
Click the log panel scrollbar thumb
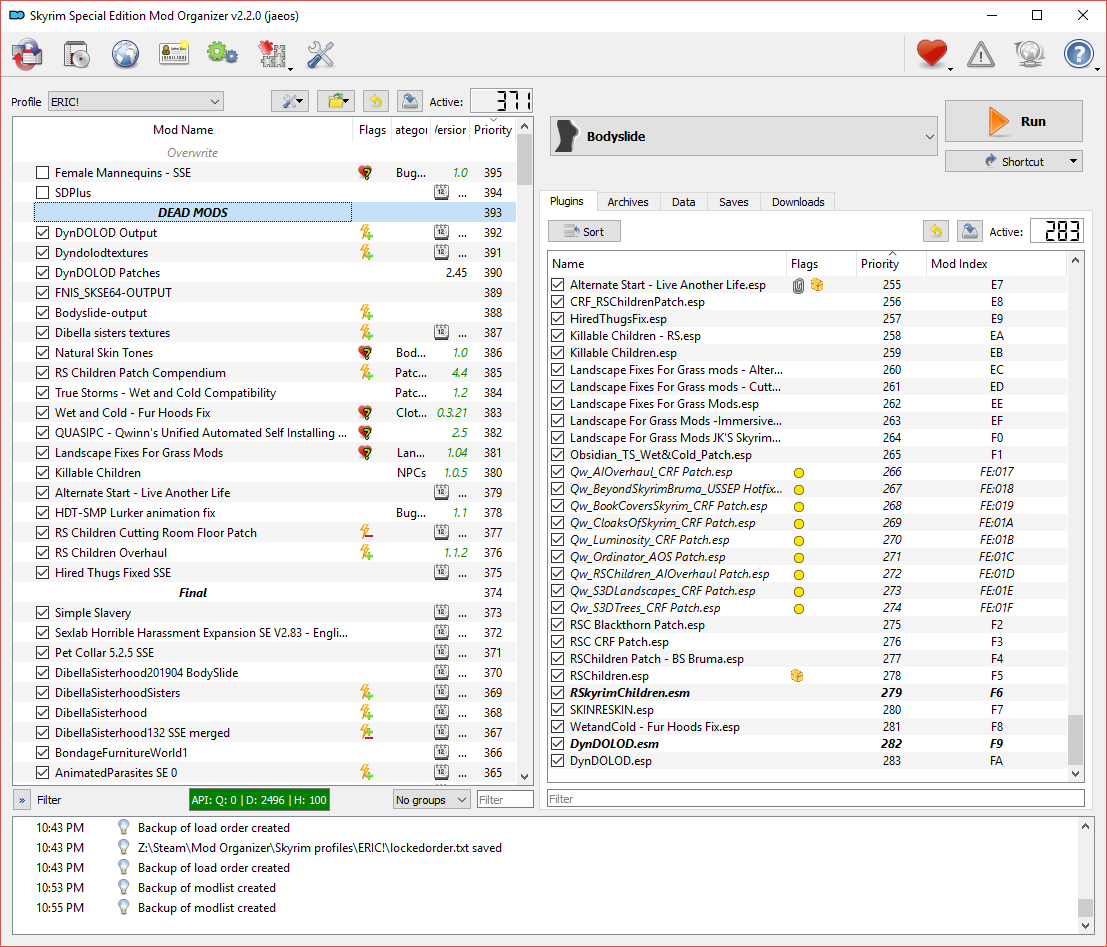tap(1085, 906)
